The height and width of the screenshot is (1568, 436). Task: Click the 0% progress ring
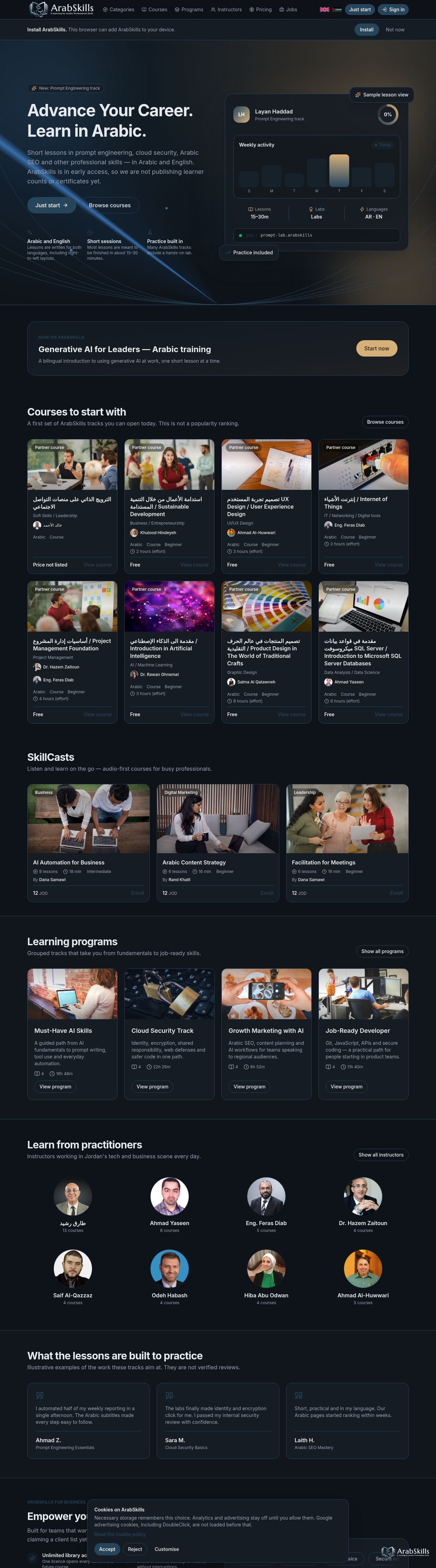tap(388, 115)
